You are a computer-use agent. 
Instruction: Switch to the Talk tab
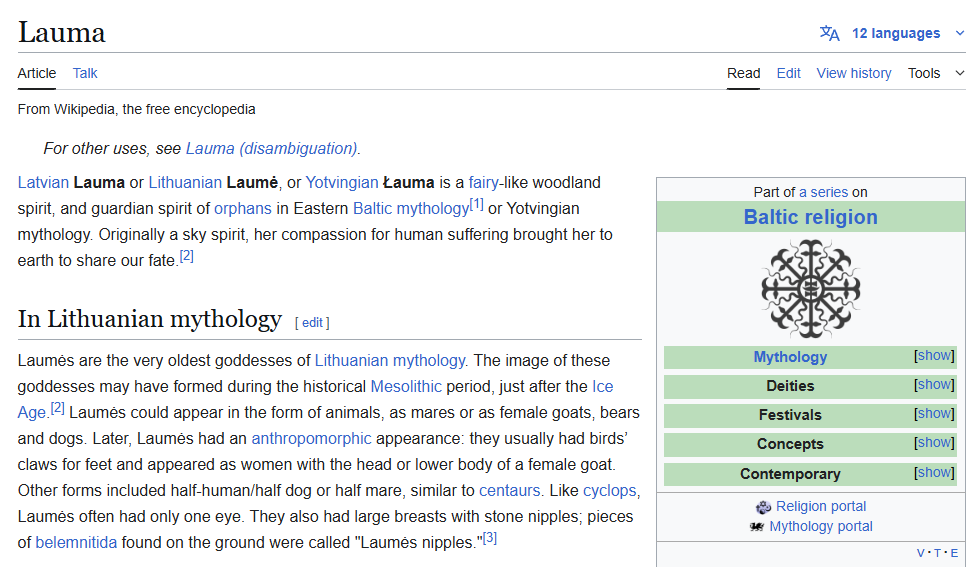click(x=85, y=73)
